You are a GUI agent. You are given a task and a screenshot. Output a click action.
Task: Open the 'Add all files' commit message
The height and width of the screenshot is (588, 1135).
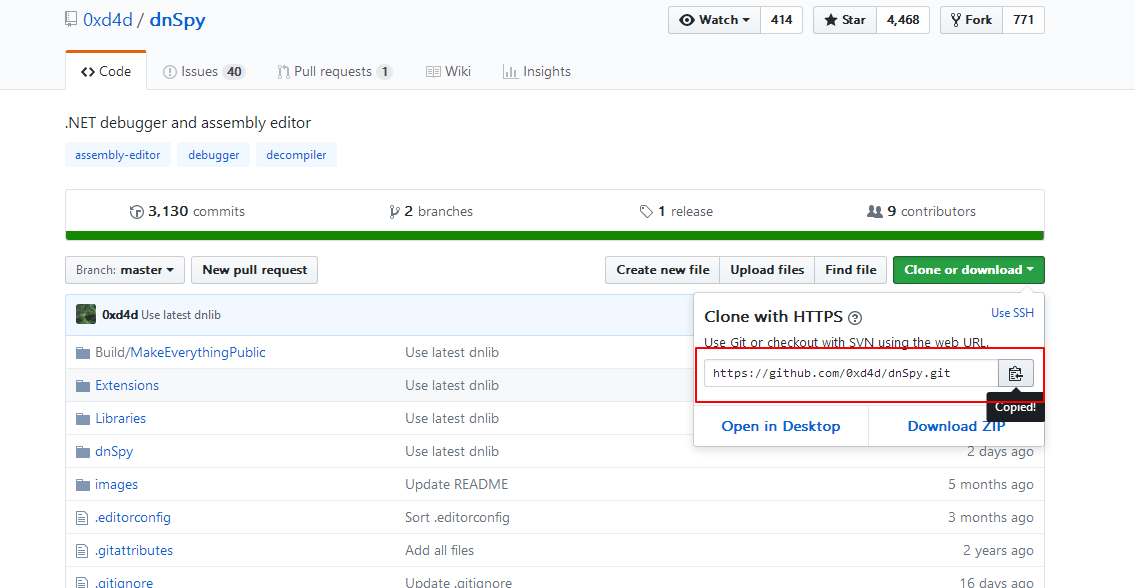[x=439, y=550]
